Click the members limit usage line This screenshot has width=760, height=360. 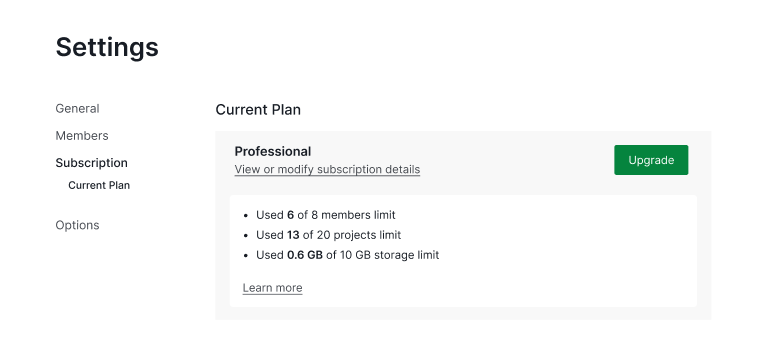coord(326,215)
